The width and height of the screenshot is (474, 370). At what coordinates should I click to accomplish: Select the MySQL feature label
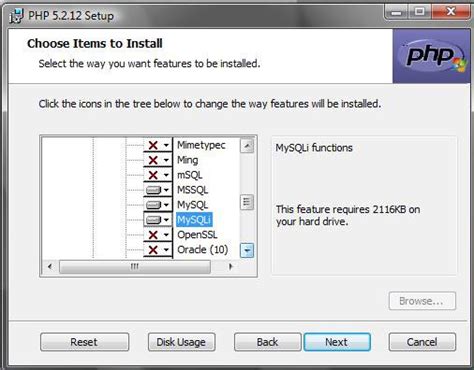(x=192, y=205)
